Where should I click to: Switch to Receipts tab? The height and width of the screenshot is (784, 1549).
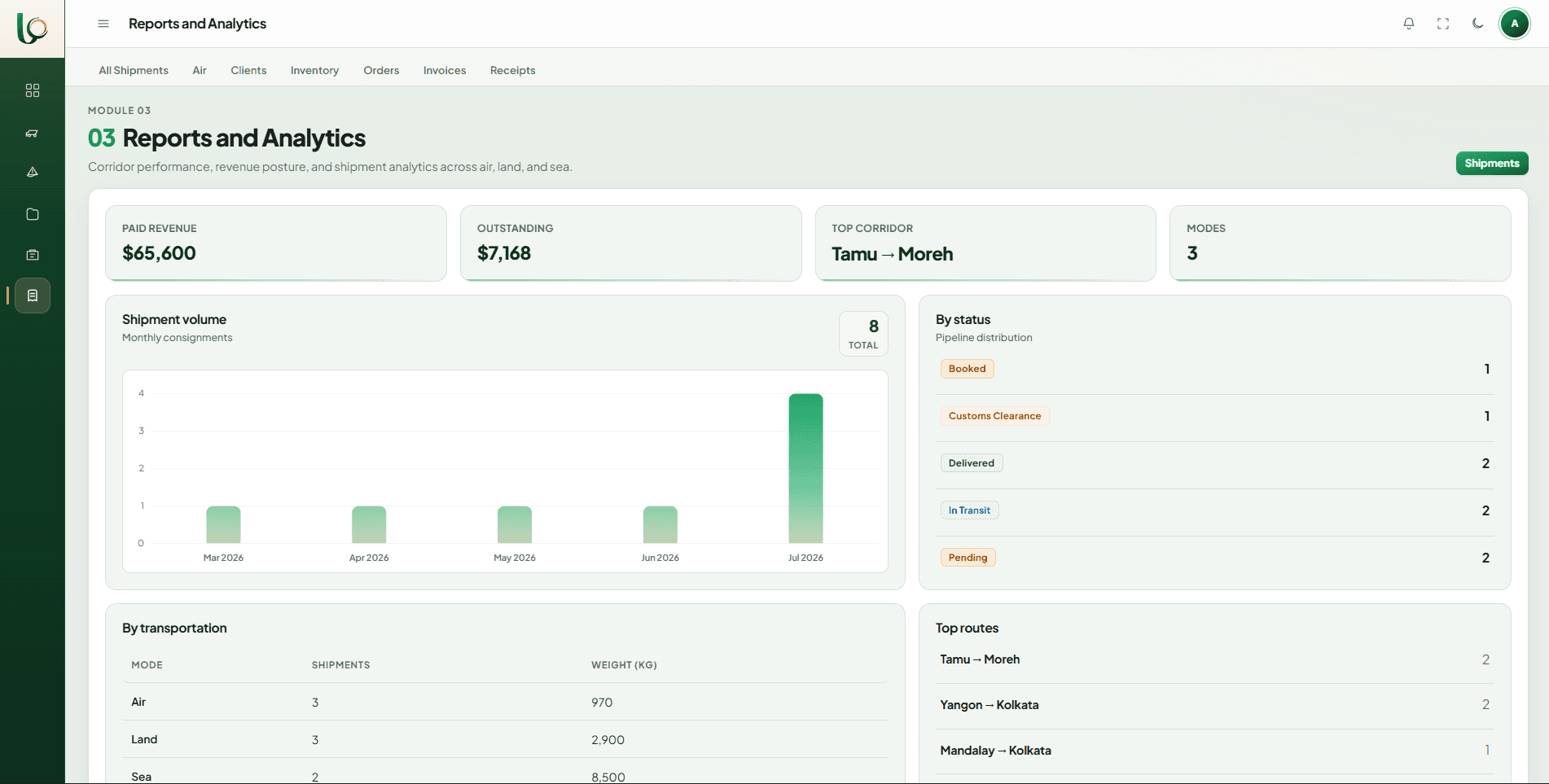513,71
